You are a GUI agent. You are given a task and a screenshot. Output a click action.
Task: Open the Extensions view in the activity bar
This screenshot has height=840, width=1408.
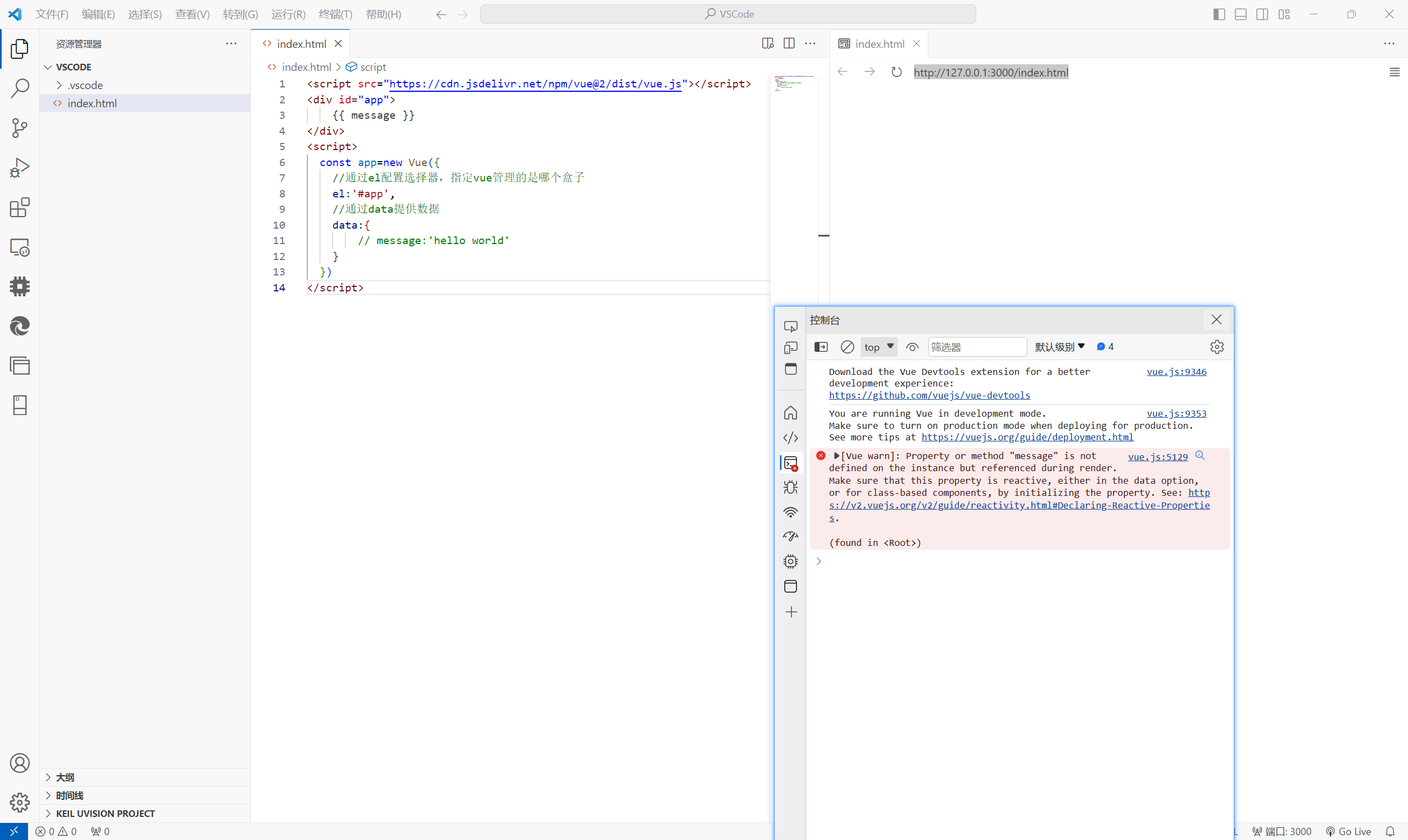(x=20, y=208)
